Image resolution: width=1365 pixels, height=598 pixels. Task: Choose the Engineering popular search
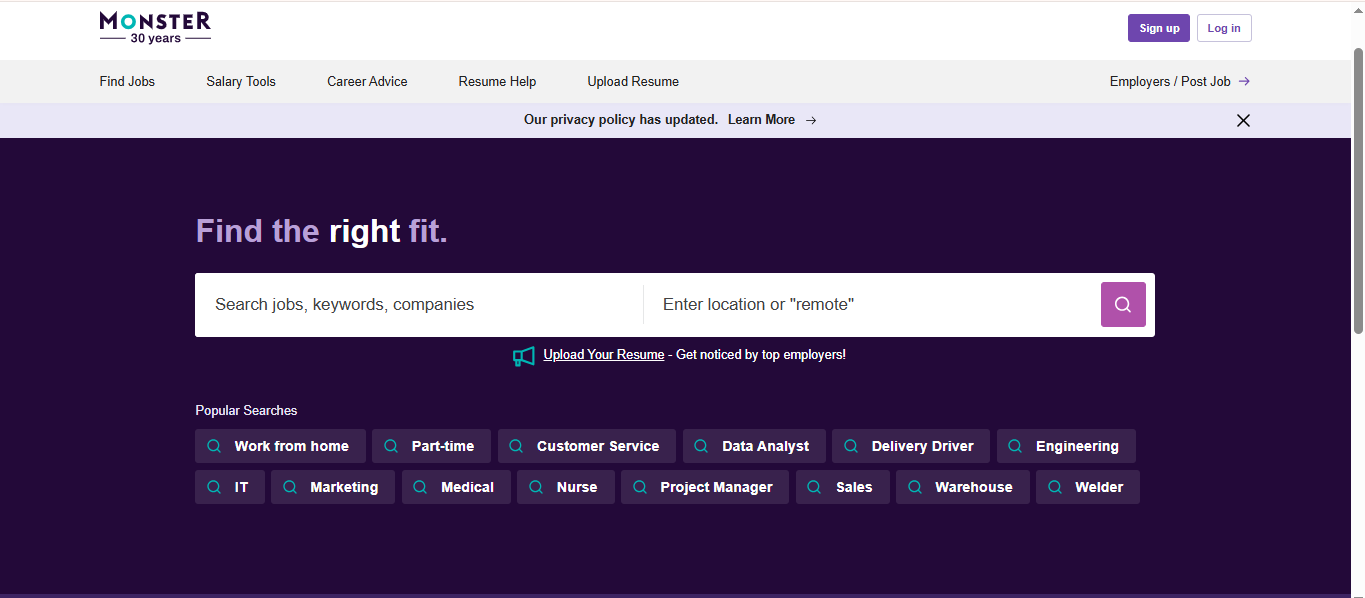coord(1066,446)
